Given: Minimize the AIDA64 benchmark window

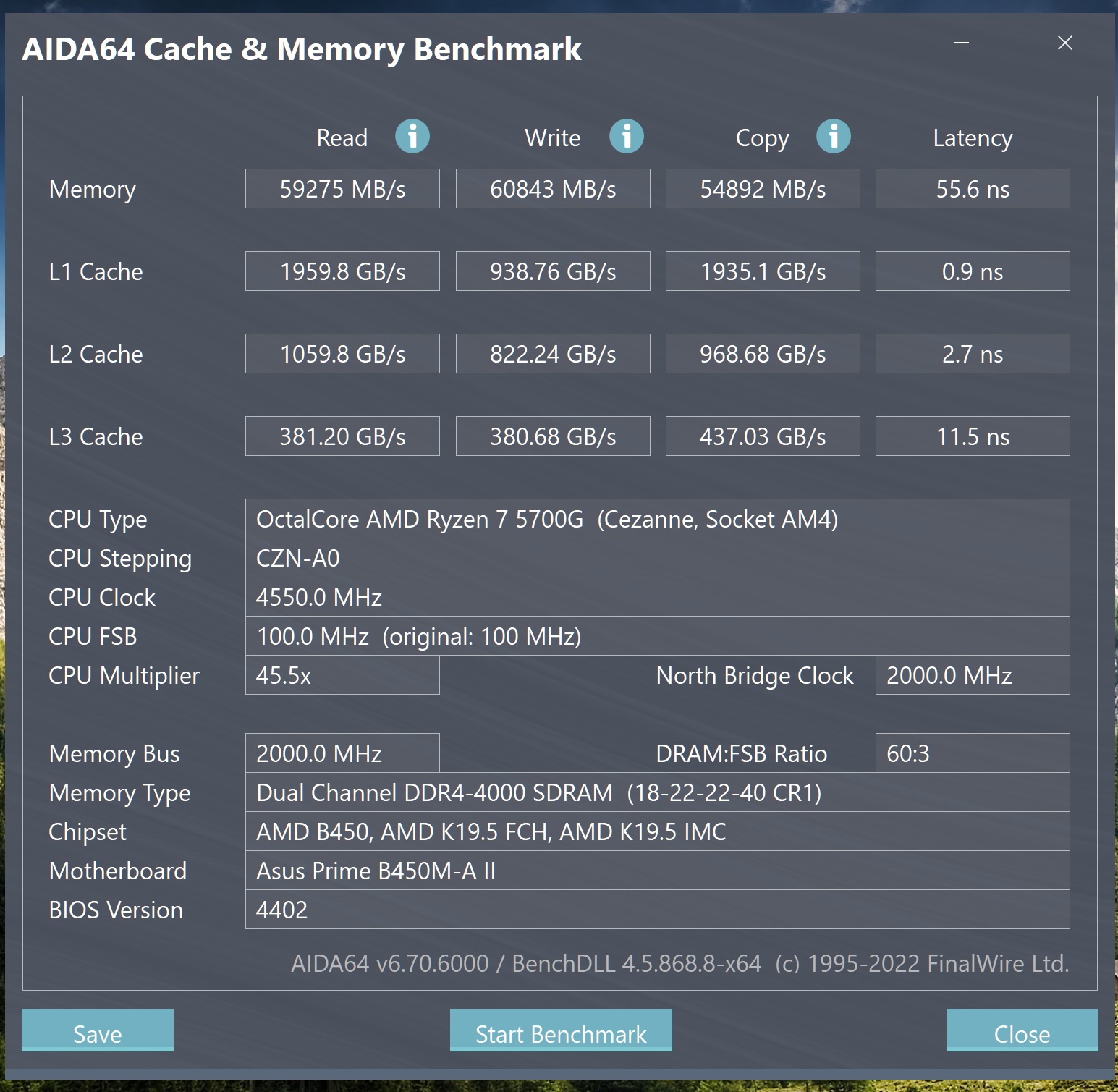Looking at the screenshot, I should click(x=962, y=43).
